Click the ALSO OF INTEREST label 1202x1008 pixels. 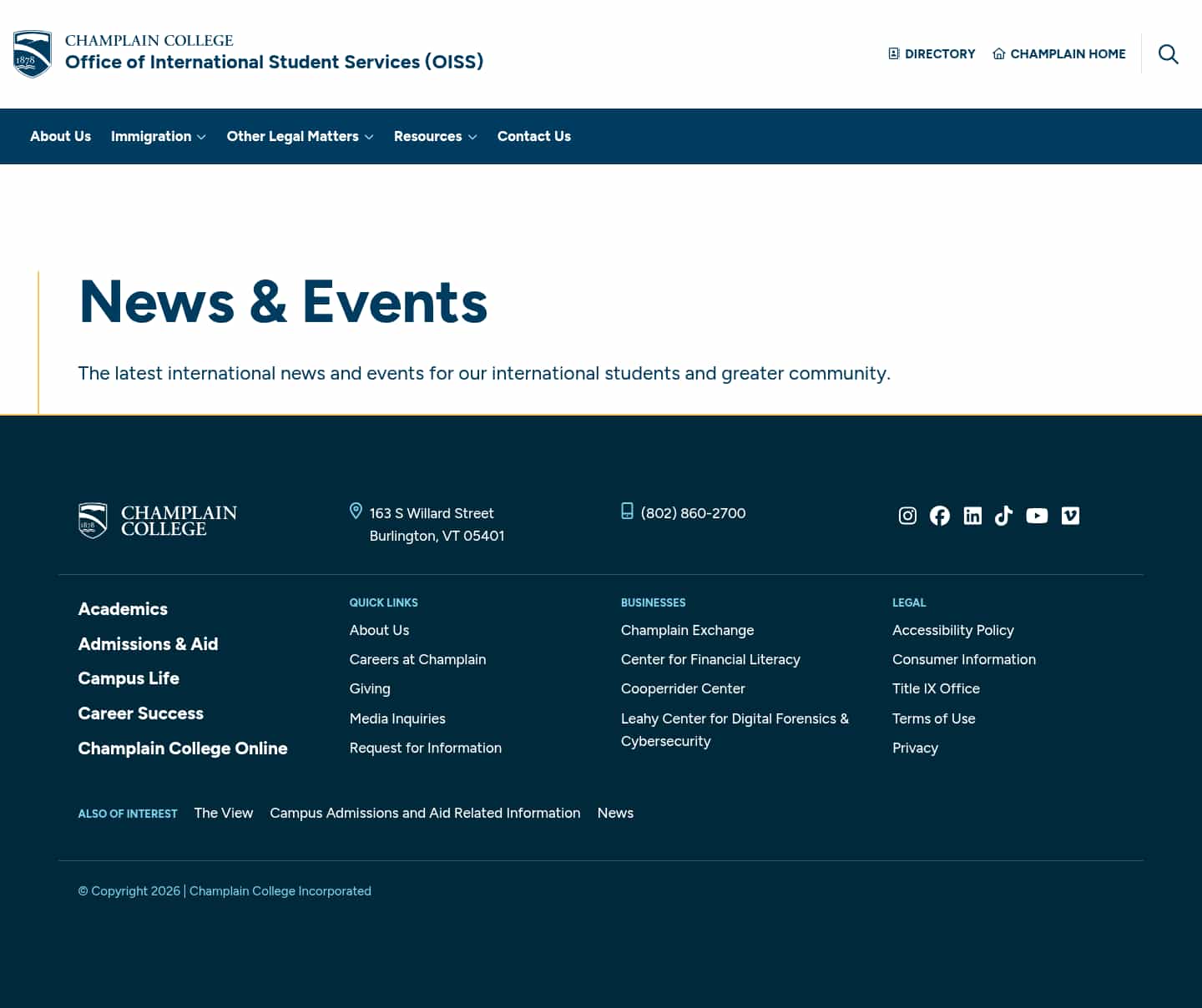click(x=128, y=814)
